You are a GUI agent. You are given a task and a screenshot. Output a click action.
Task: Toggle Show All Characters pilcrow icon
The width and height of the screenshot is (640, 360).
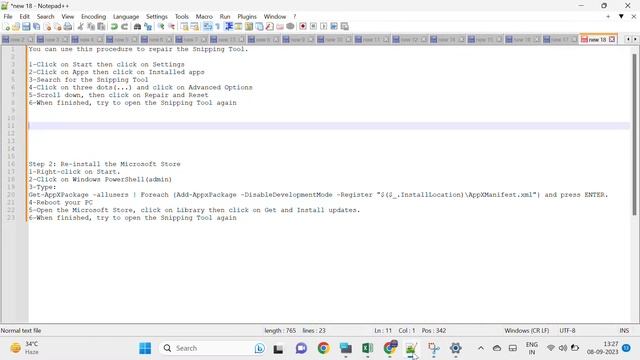(218, 27)
